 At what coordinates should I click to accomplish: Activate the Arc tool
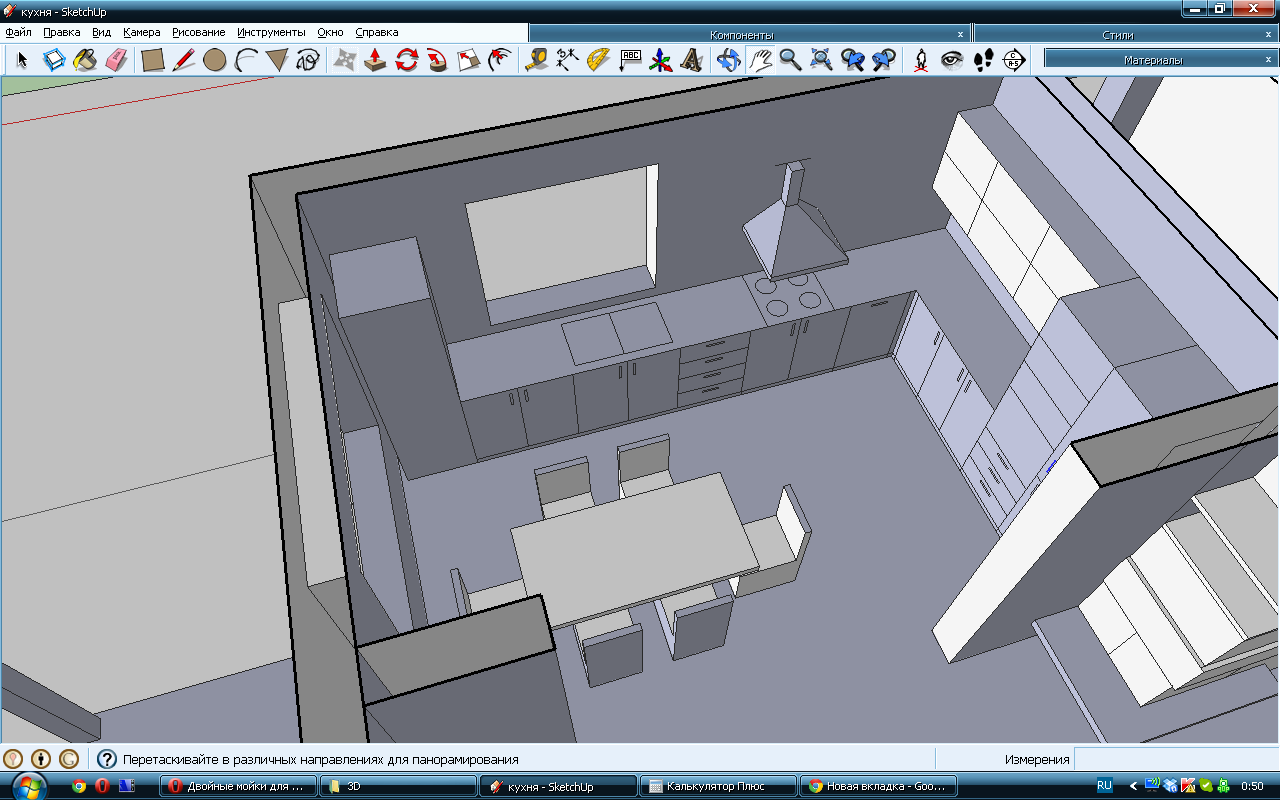[246, 60]
